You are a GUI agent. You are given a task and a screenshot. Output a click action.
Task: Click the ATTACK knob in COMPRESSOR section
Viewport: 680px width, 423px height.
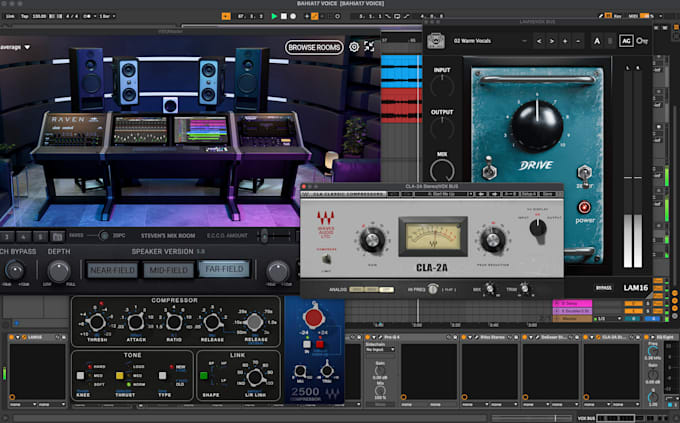(x=136, y=322)
